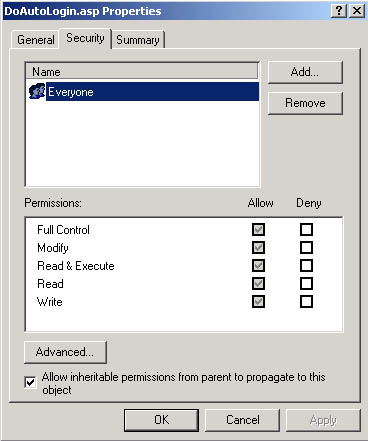Toggle Allow checkbox for Full Control
This screenshot has width=368, height=441.
point(258,230)
